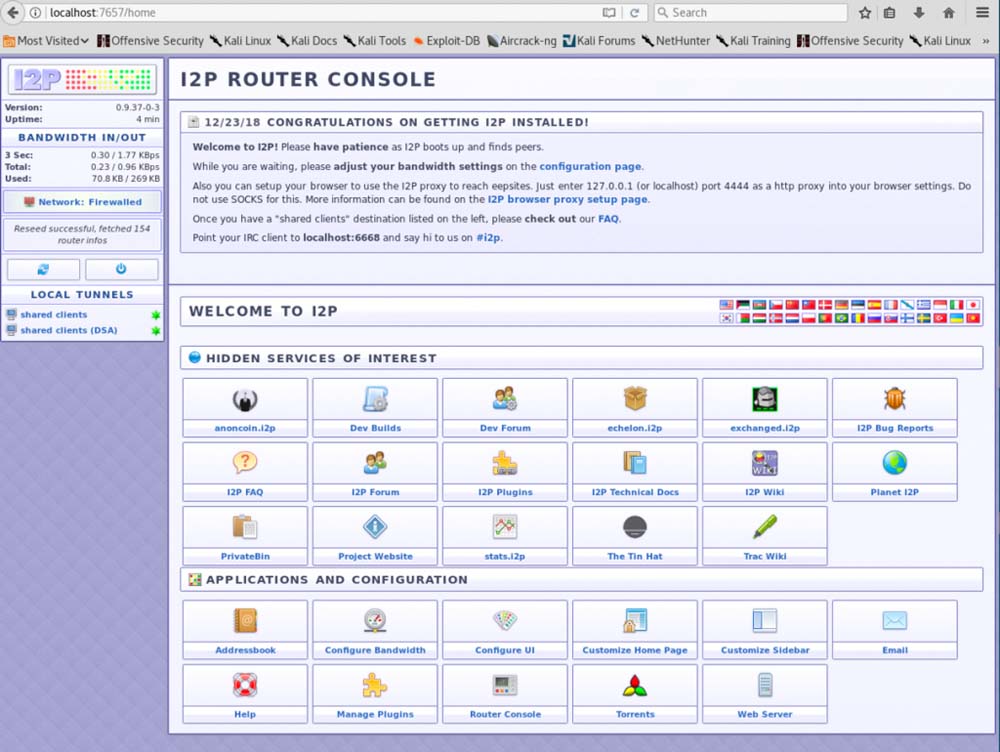Open Configure Bandwidth gauge tile

[375, 629]
